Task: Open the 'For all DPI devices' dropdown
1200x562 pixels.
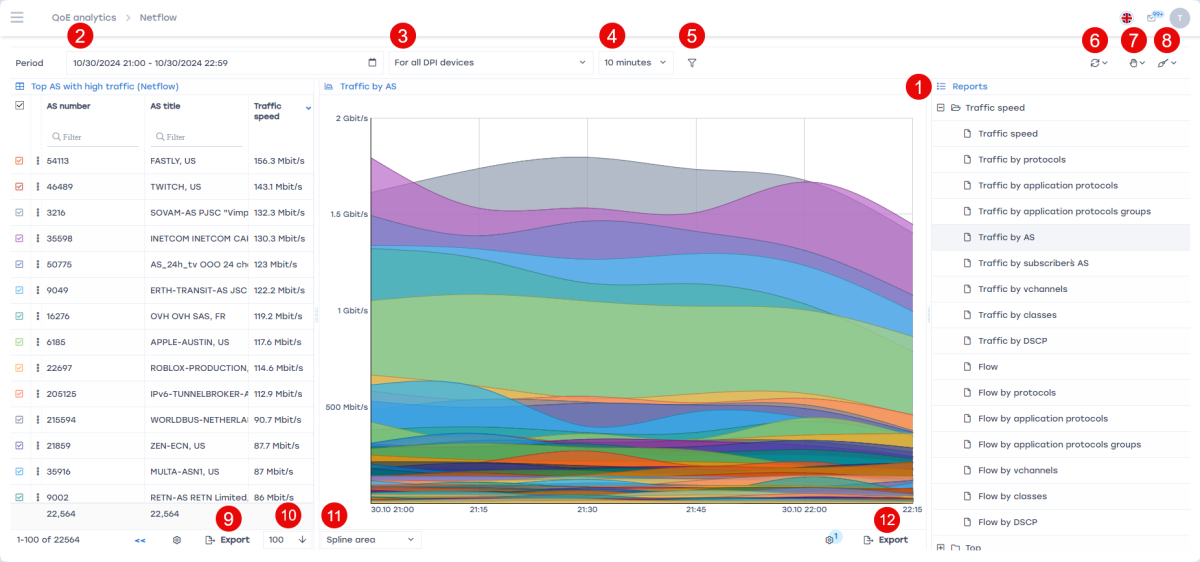Action: pyautogui.click(x=489, y=62)
